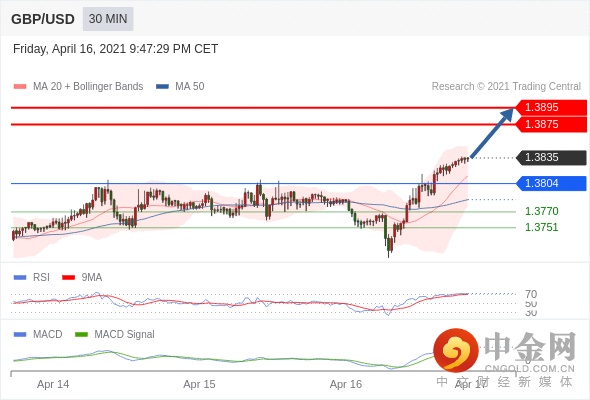Click the MACD legend label

point(48,335)
